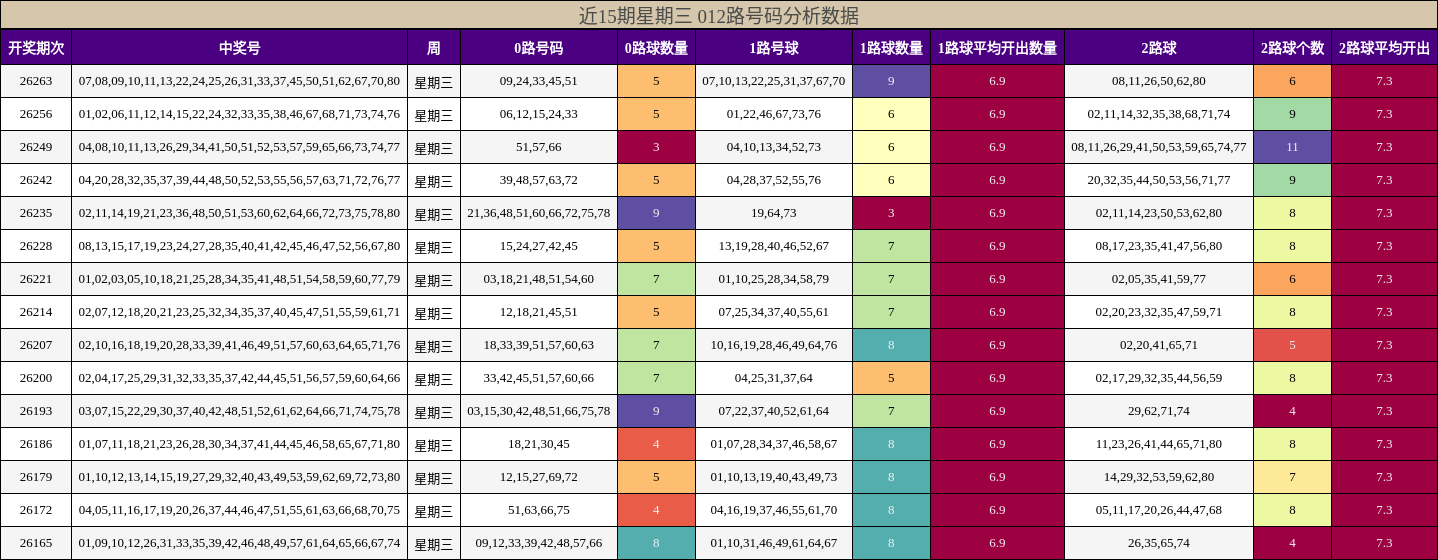Click 2路球个数 cell showing 7 in row 26179
This screenshot has height=560, width=1438.
coord(1292,477)
